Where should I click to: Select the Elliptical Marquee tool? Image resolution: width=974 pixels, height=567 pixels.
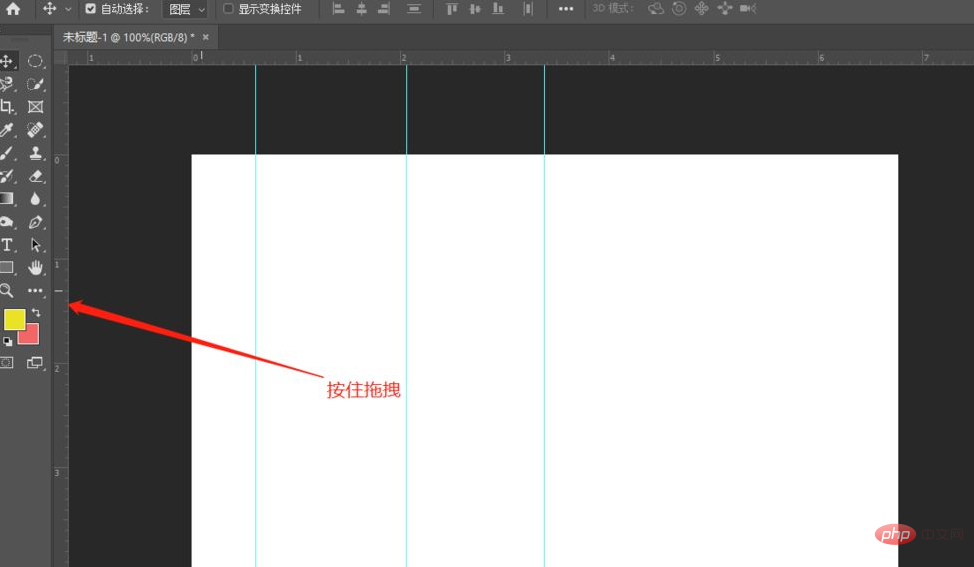click(x=35, y=61)
